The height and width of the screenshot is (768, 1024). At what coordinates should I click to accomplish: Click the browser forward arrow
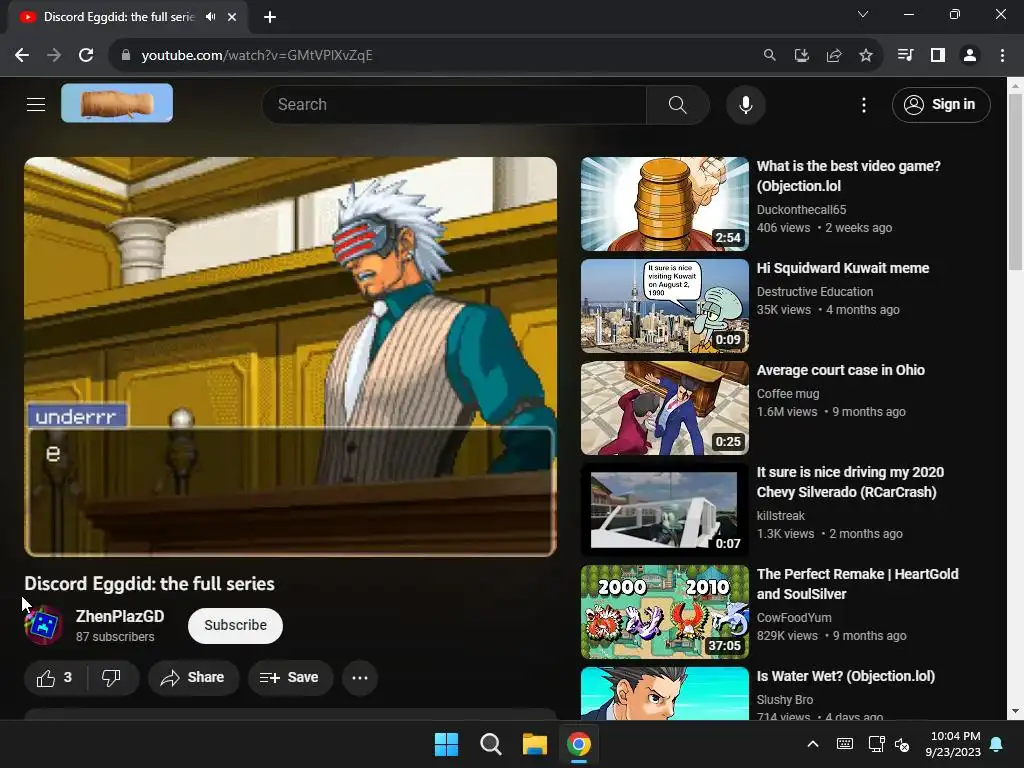pyautogui.click(x=54, y=56)
